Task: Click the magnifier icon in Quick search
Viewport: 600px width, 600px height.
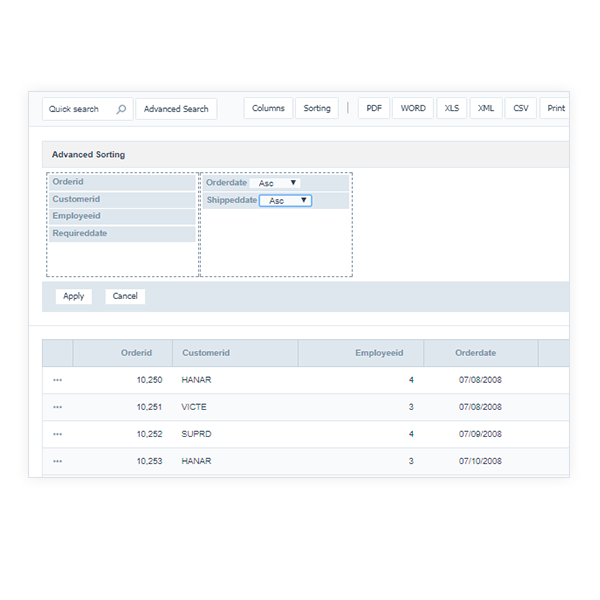Action: pos(121,109)
